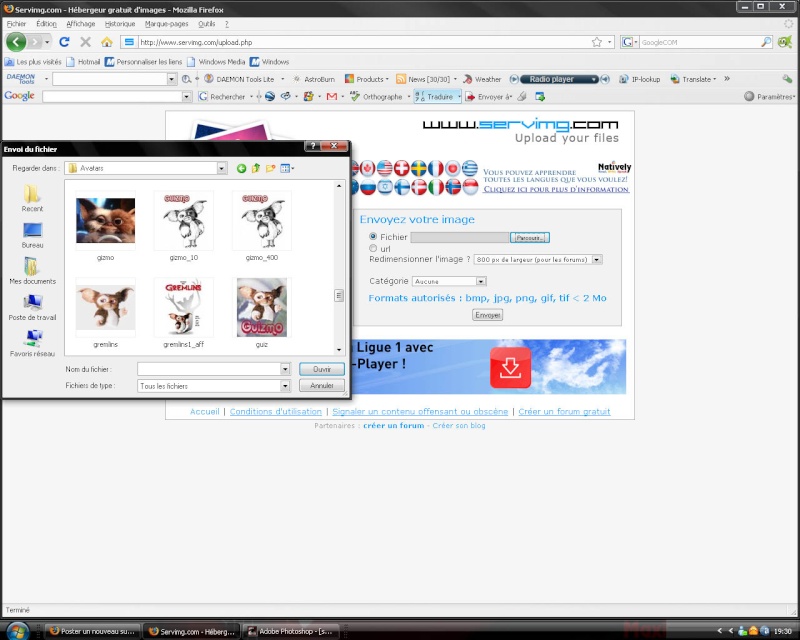Select the Fichier radio button

tap(373, 236)
